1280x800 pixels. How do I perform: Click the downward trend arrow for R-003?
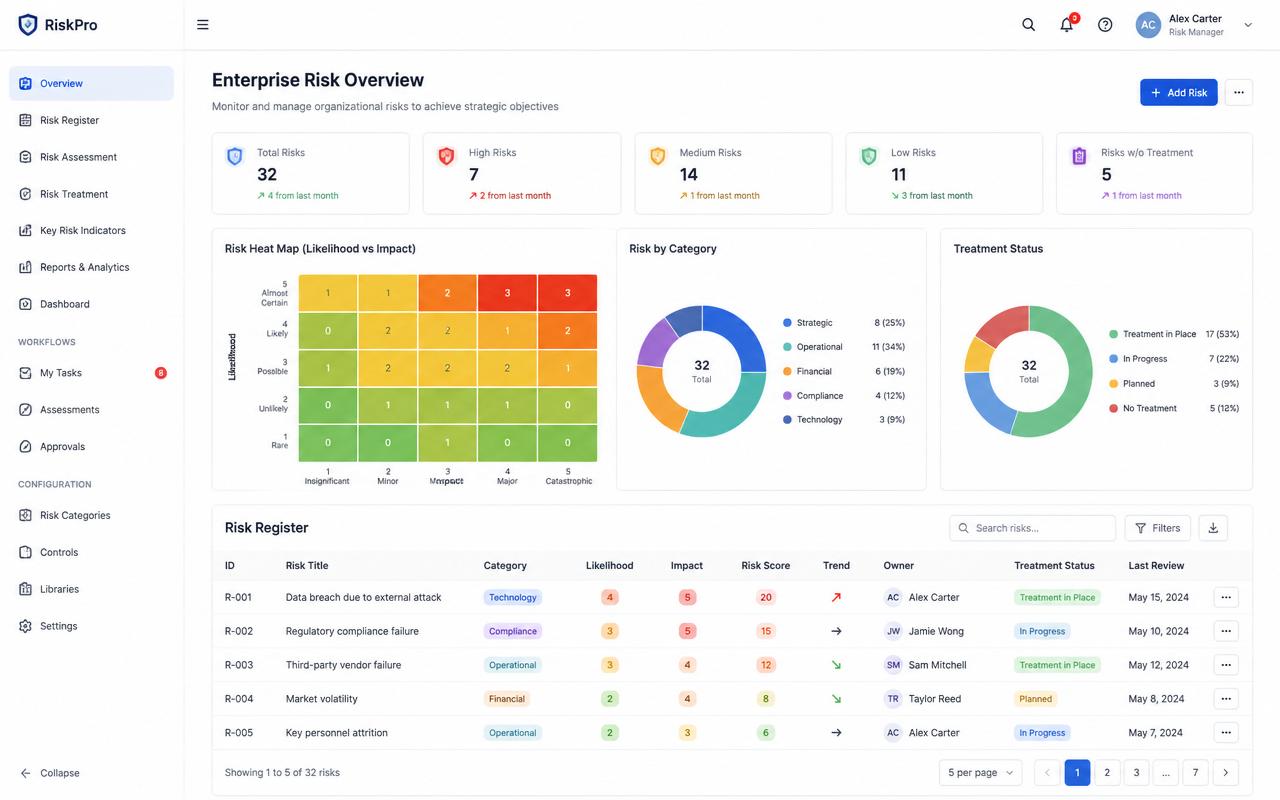point(836,665)
